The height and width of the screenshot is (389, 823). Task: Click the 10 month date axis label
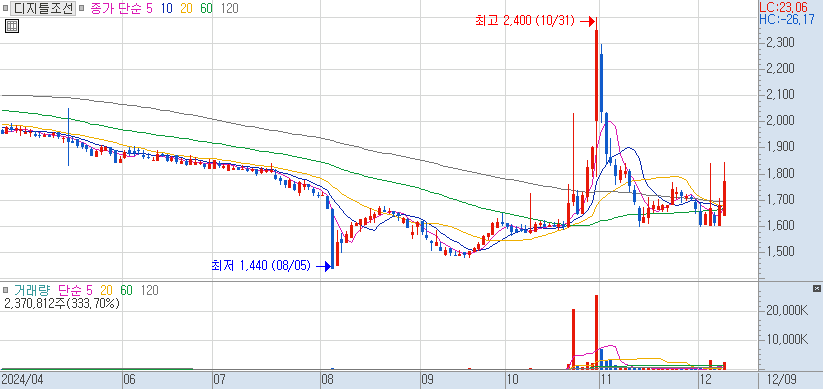[512, 379]
